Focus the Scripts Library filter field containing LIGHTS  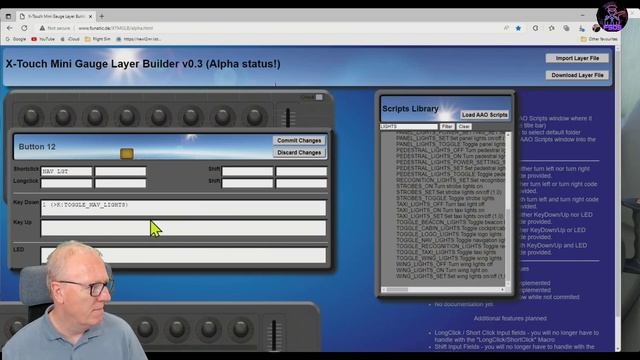point(409,127)
